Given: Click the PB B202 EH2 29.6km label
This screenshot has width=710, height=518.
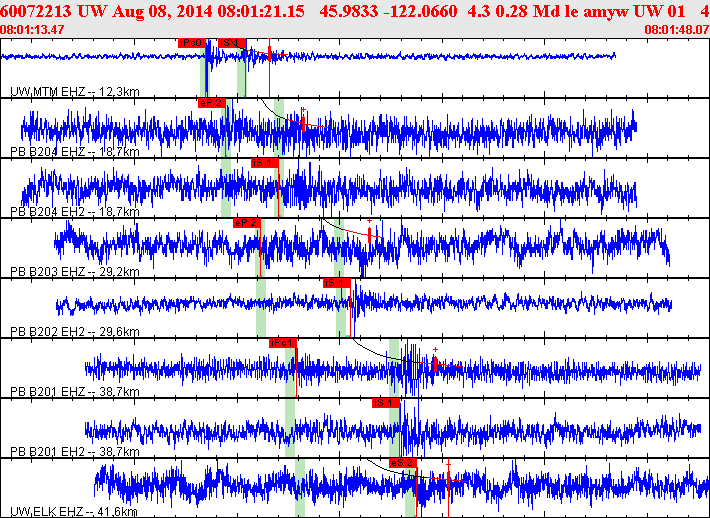Looking at the screenshot, I should pyautogui.click(x=74, y=331).
